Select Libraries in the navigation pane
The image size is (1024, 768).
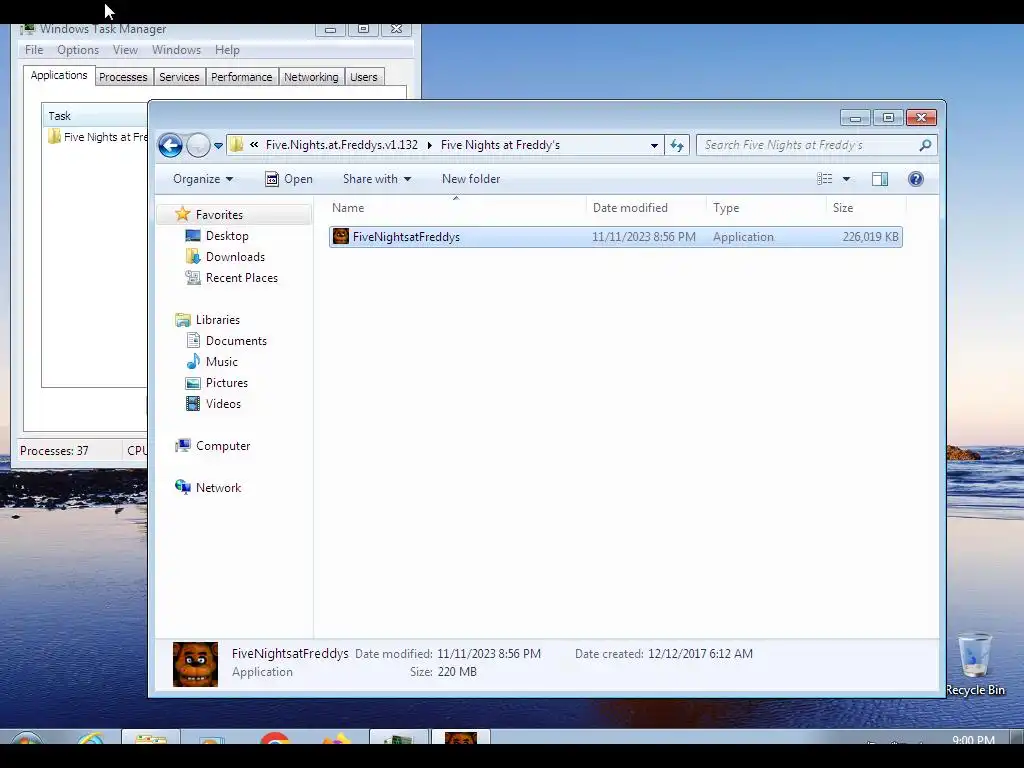(x=217, y=320)
